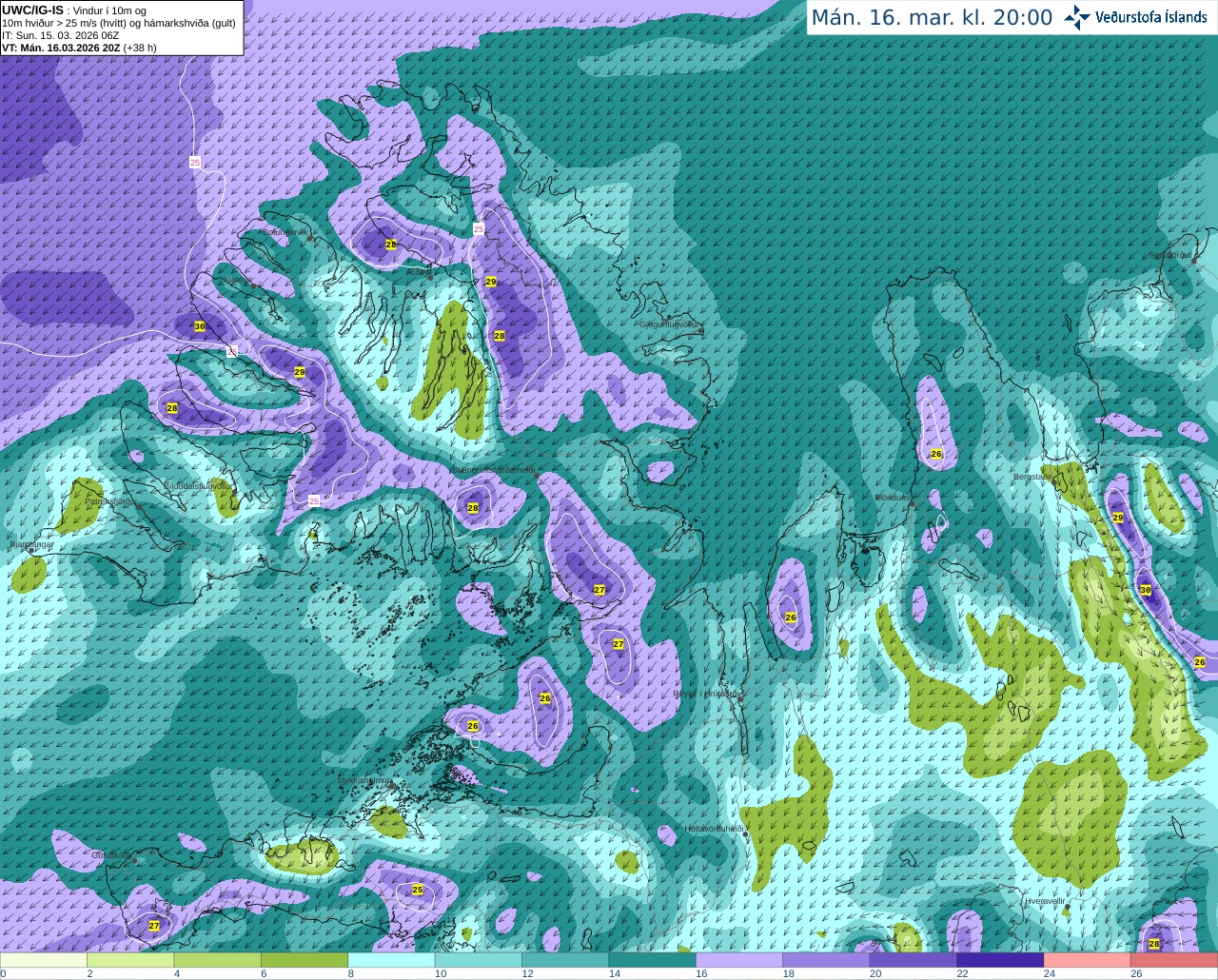Click the Steingrímsfjarðarheiði station label
This screenshot has width=1218, height=980.
pyautogui.click(x=493, y=470)
